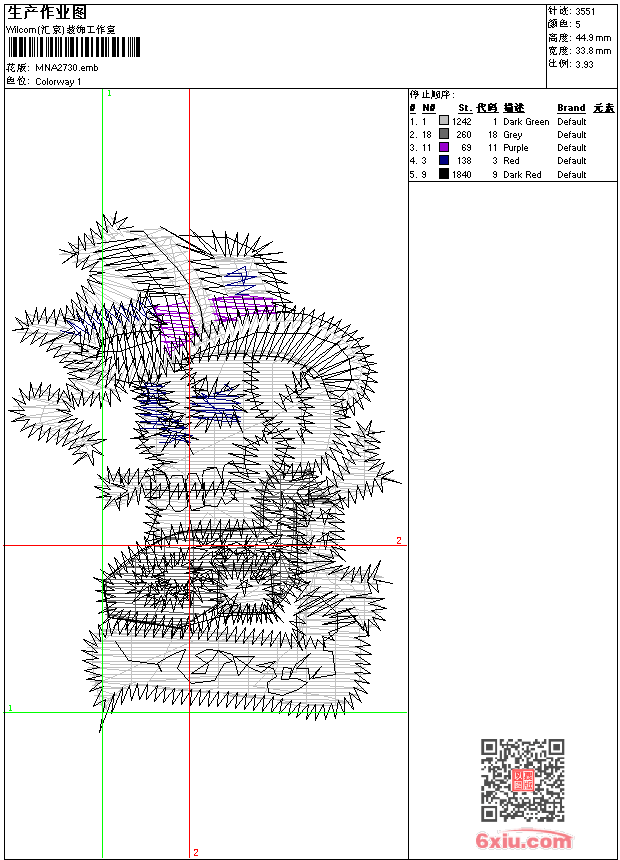Image resolution: width=620 pixels, height=860 pixels.
Task: Select code 11 in the Purple row
Action: pyautogui.click(x=493, y=148)
